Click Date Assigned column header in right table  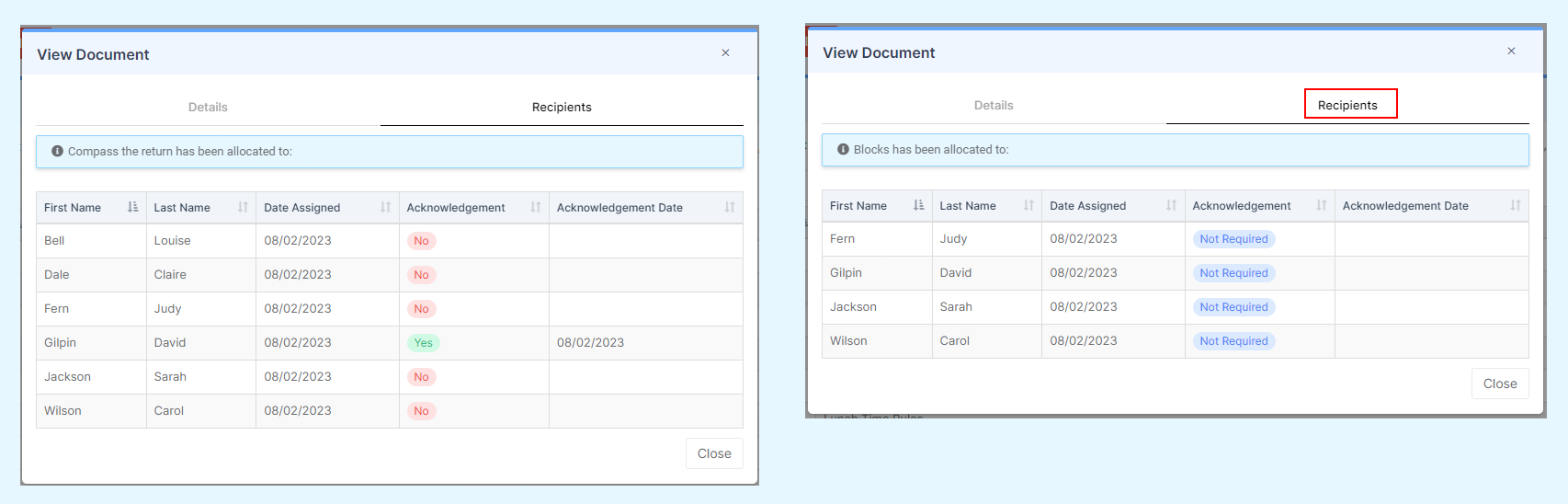pyautogui.click(x=1113, y=206)
